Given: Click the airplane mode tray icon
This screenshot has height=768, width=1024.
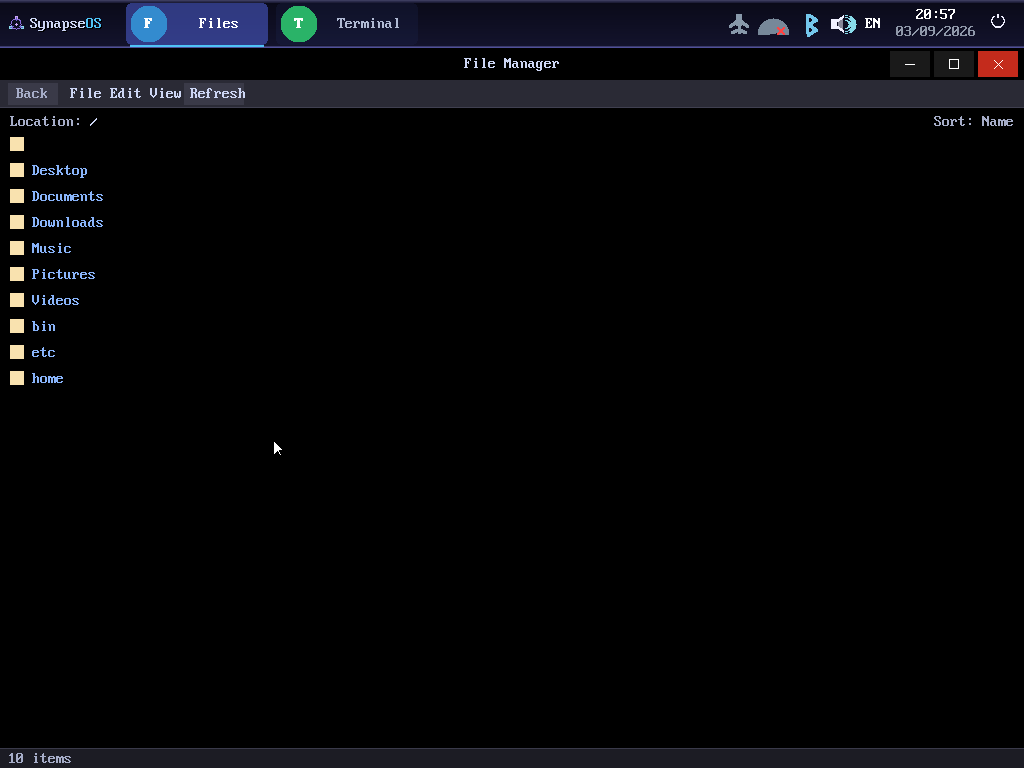Looking at the screenshot, I should [739, 24].
